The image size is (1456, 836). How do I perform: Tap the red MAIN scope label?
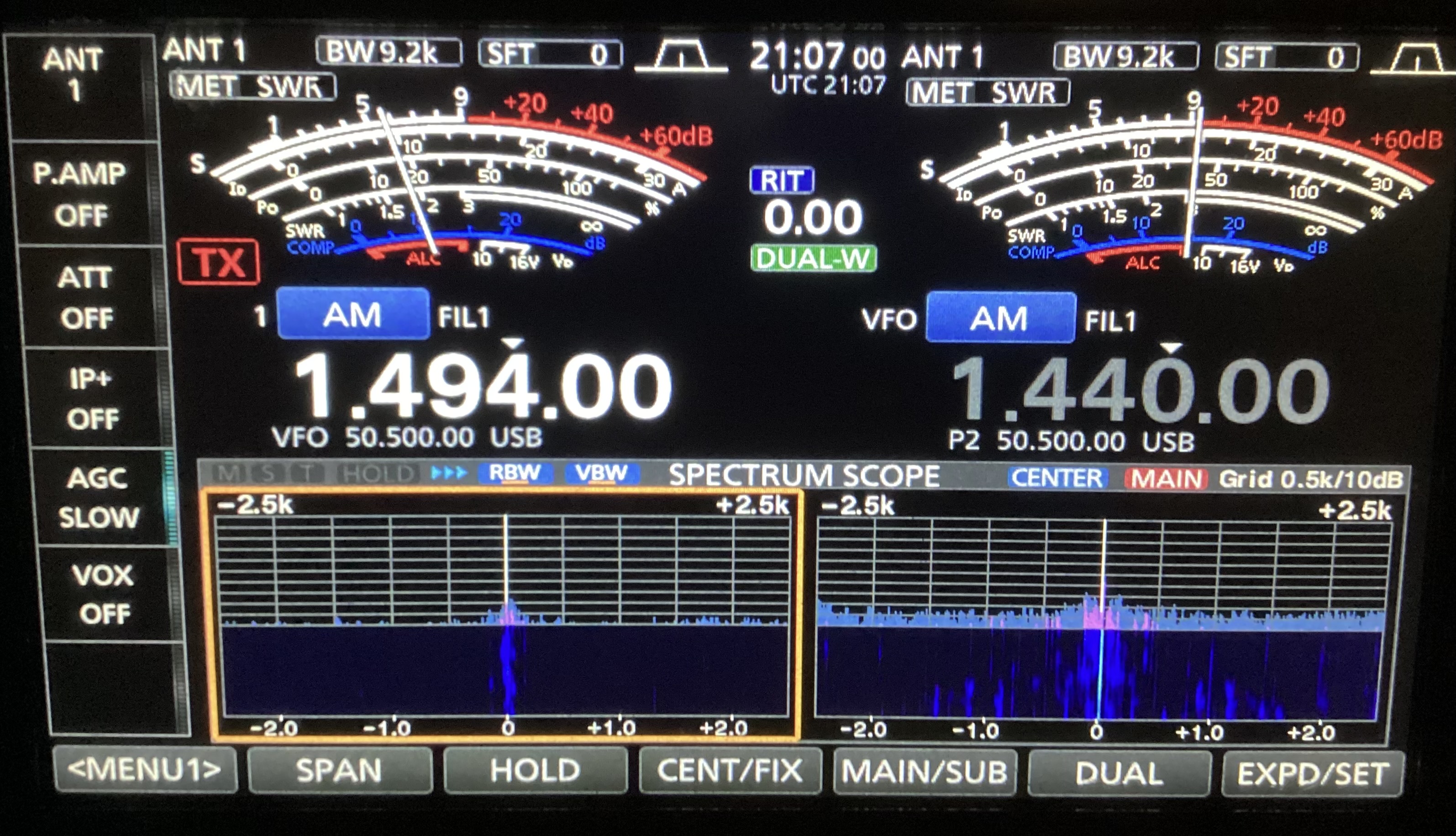(1166, 478)
